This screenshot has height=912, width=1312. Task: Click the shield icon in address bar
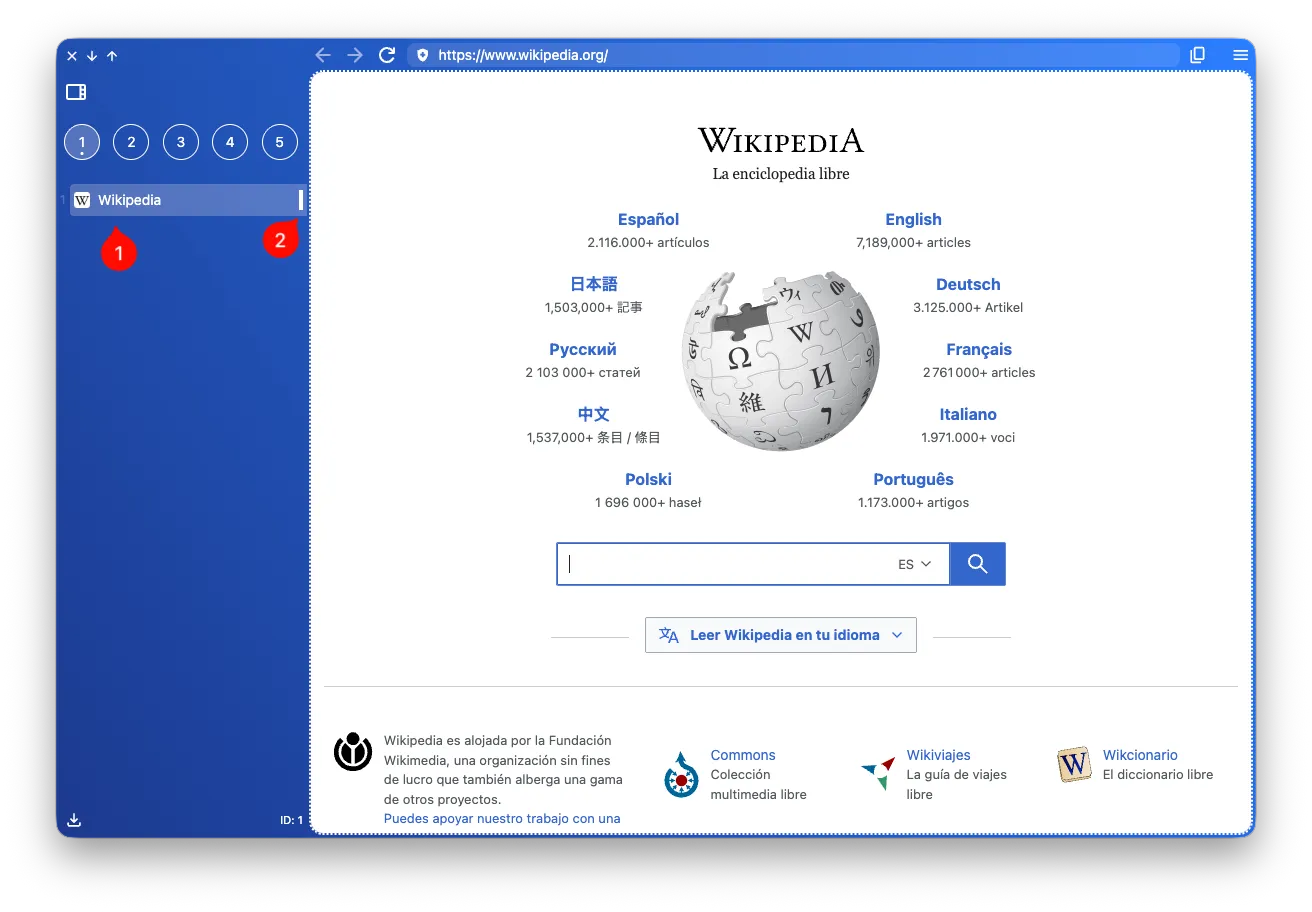pos(422,56)
